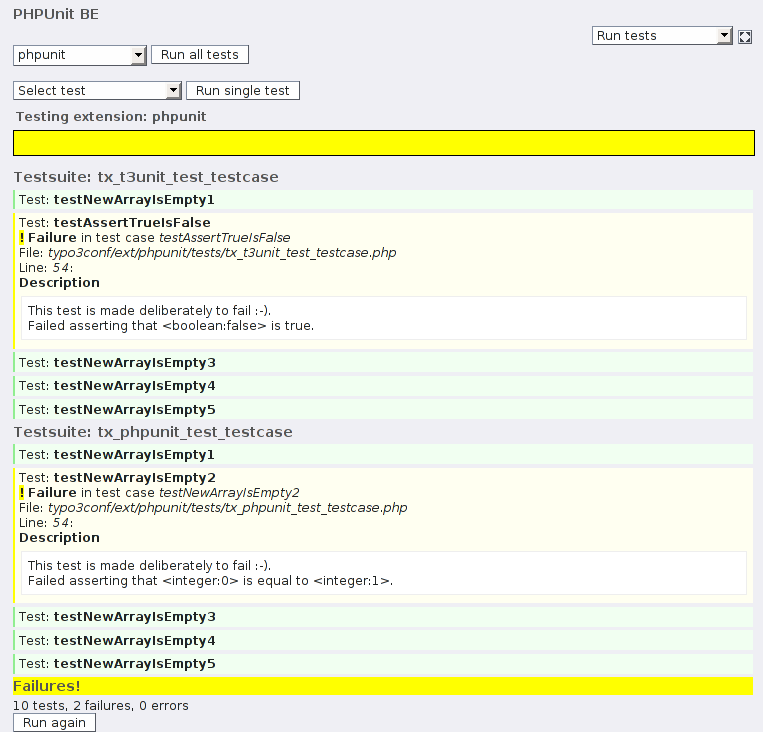This screenshot has width=763, height=732.
Task: Click the PHPUnit BE page title
Action: 56,14
